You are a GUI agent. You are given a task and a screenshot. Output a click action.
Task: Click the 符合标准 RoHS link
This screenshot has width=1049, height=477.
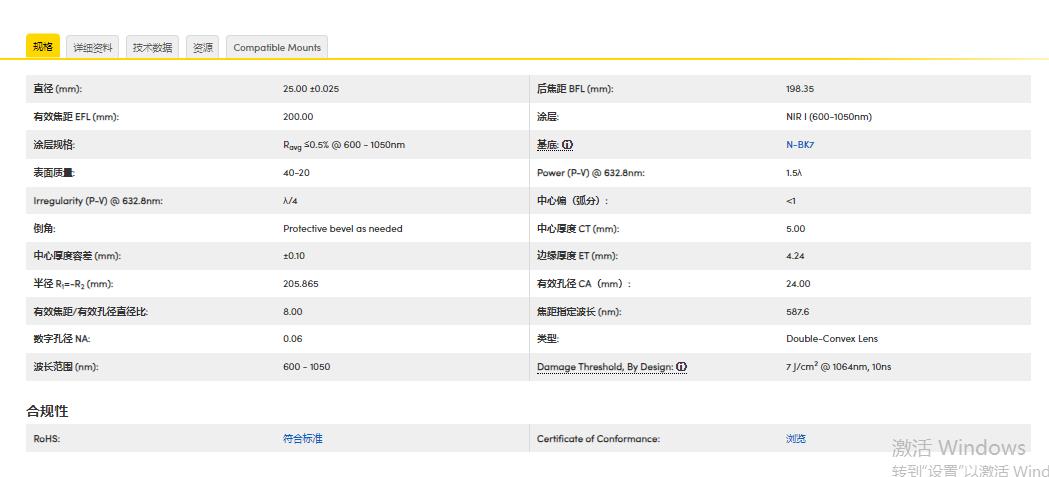tap(302, 439)
